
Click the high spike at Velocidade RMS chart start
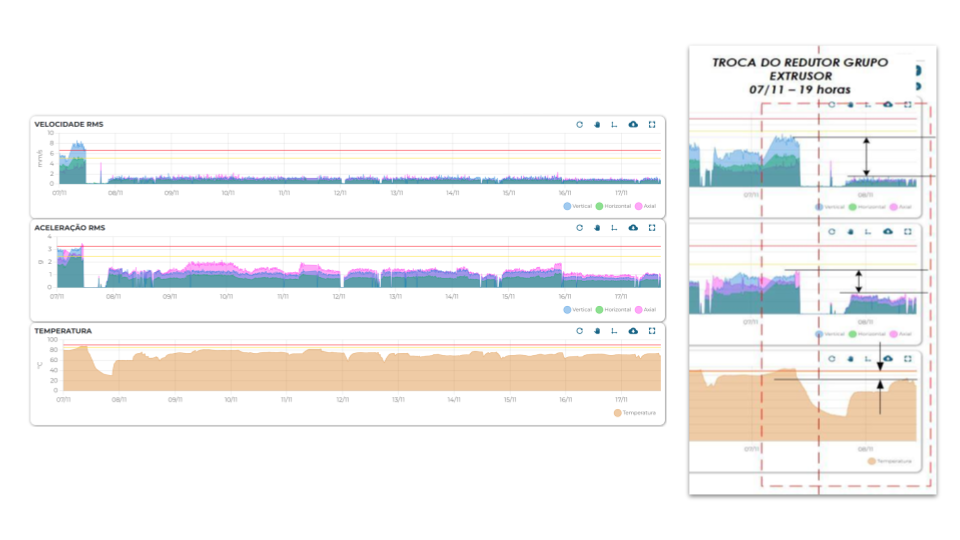pos(78,160)
